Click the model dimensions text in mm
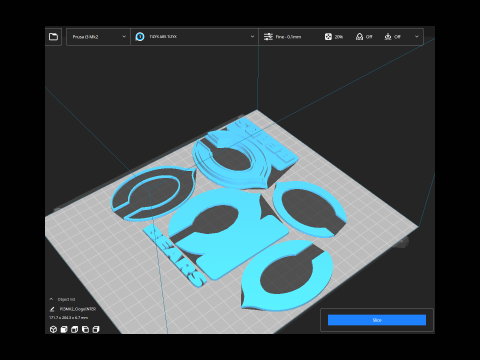Viewport: 480px width, 360px height. click(x=68, y=318)
